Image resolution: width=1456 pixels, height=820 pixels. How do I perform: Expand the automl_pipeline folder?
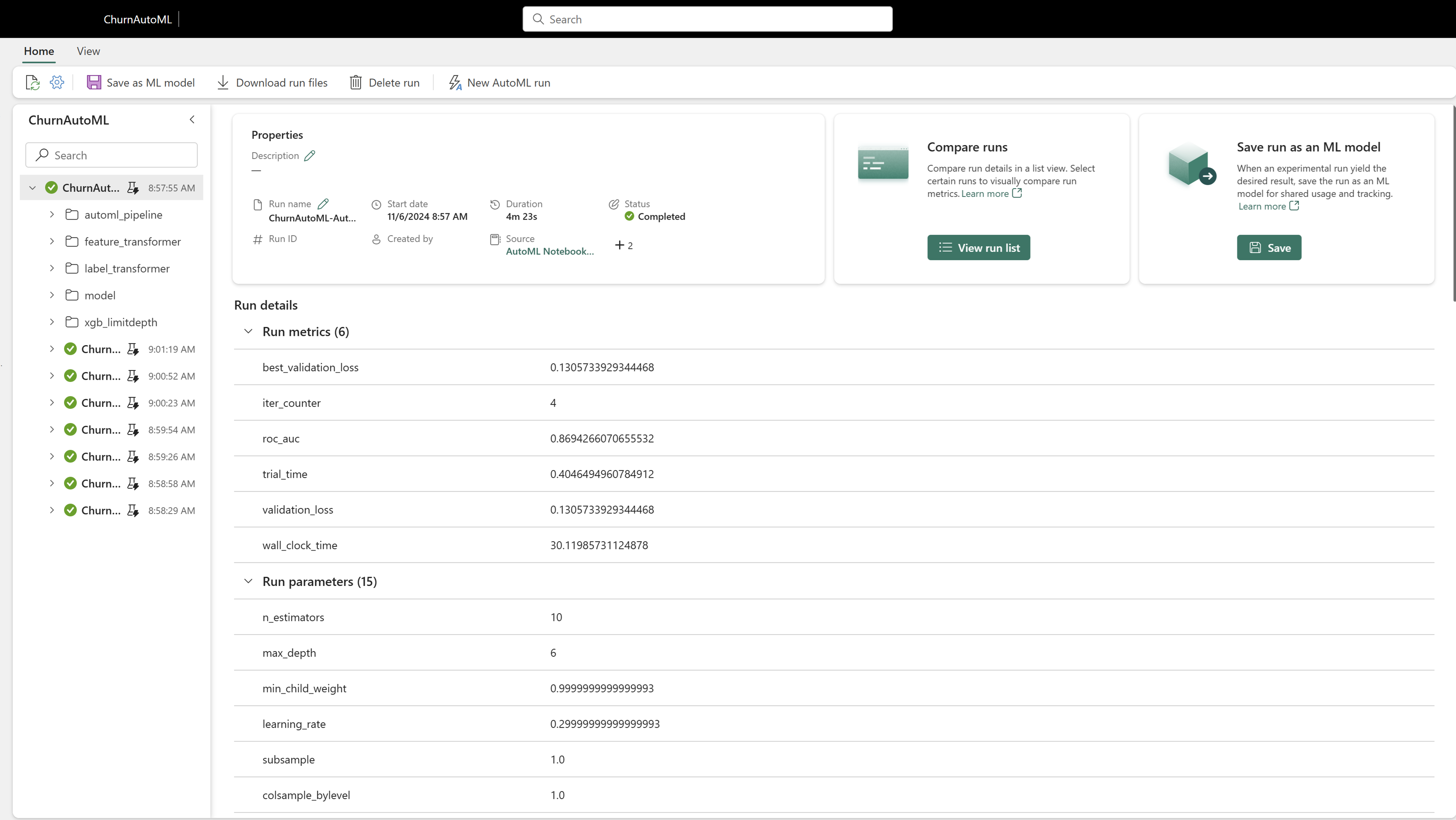[52, 214]
